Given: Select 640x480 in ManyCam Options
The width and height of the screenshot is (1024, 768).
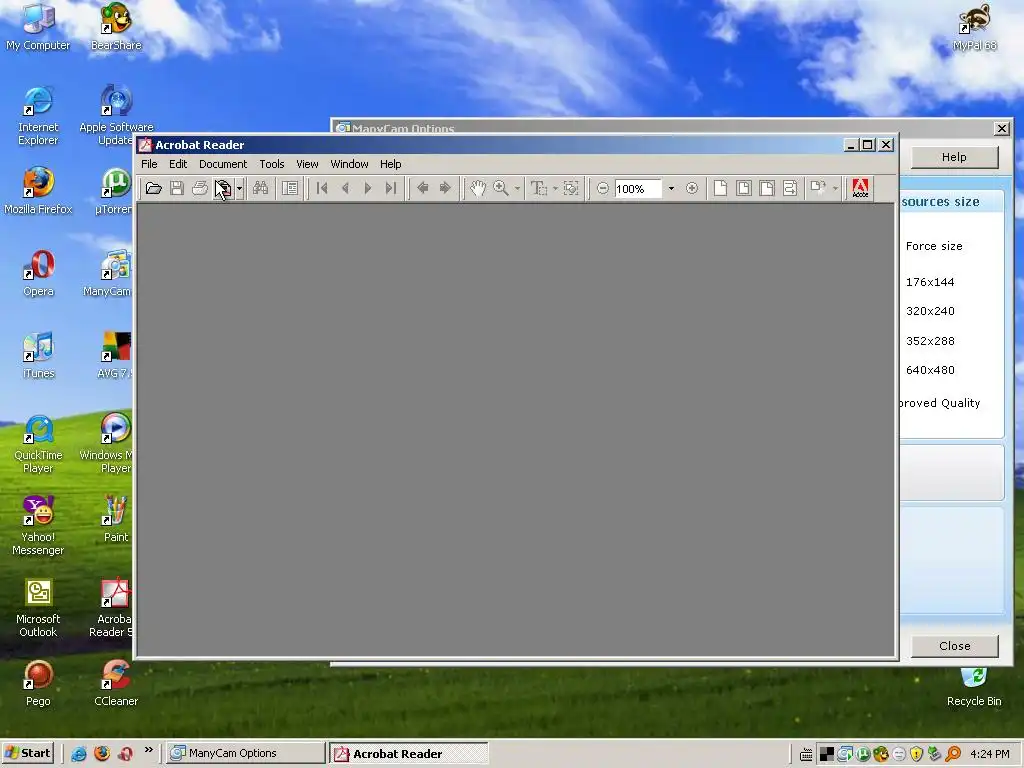Looking at the screenshot, I should click(x=930, y=370).
